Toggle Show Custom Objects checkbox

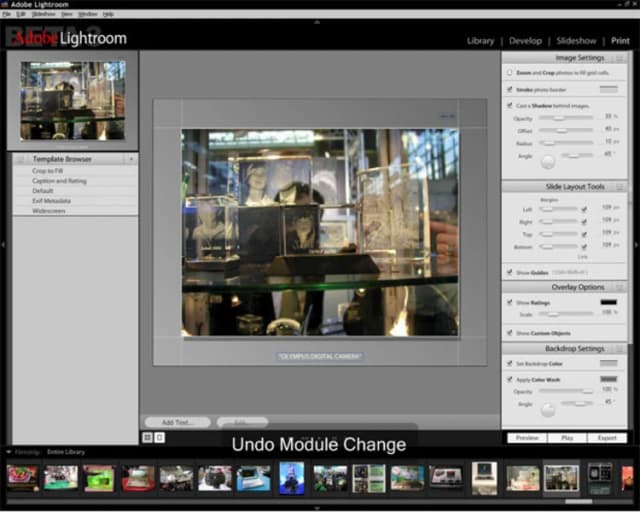coord(510,333)
